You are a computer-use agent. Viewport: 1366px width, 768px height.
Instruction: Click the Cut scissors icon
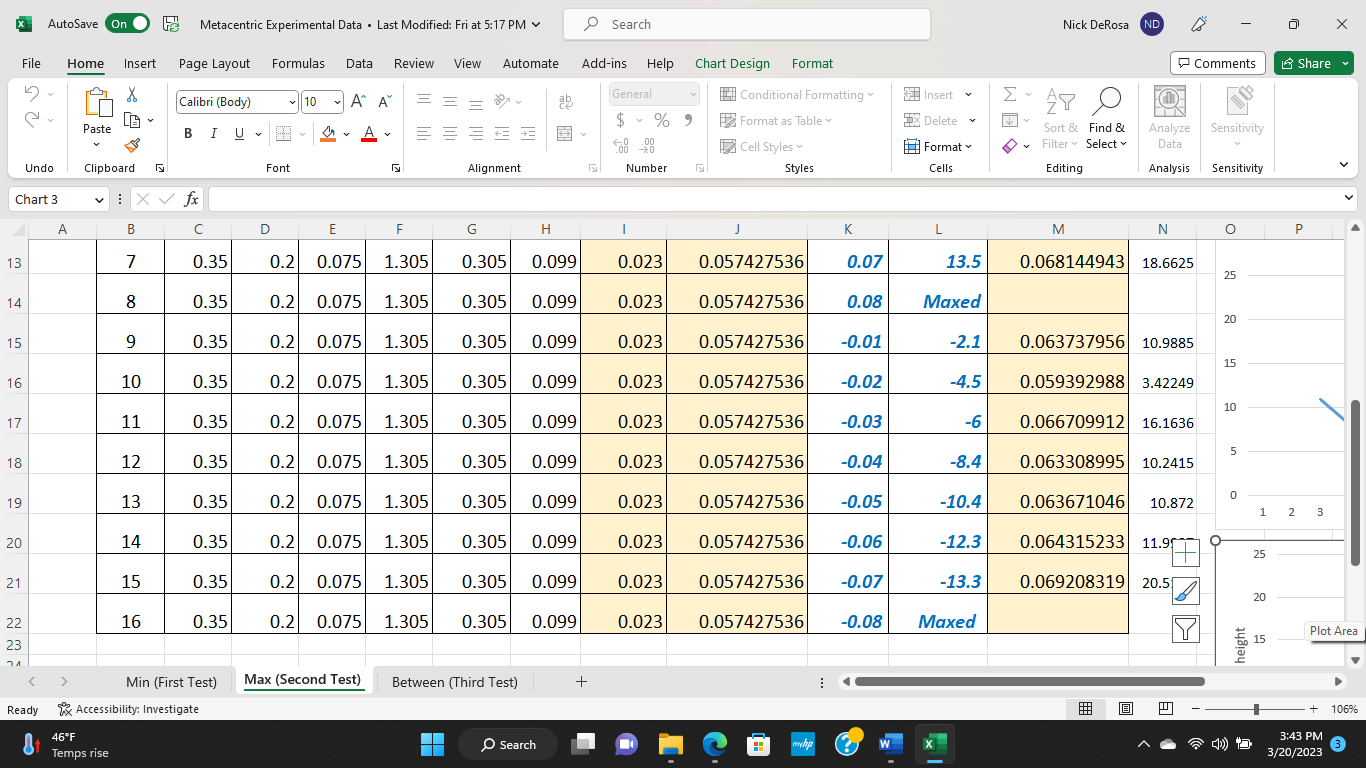click(x=132, y=94)
